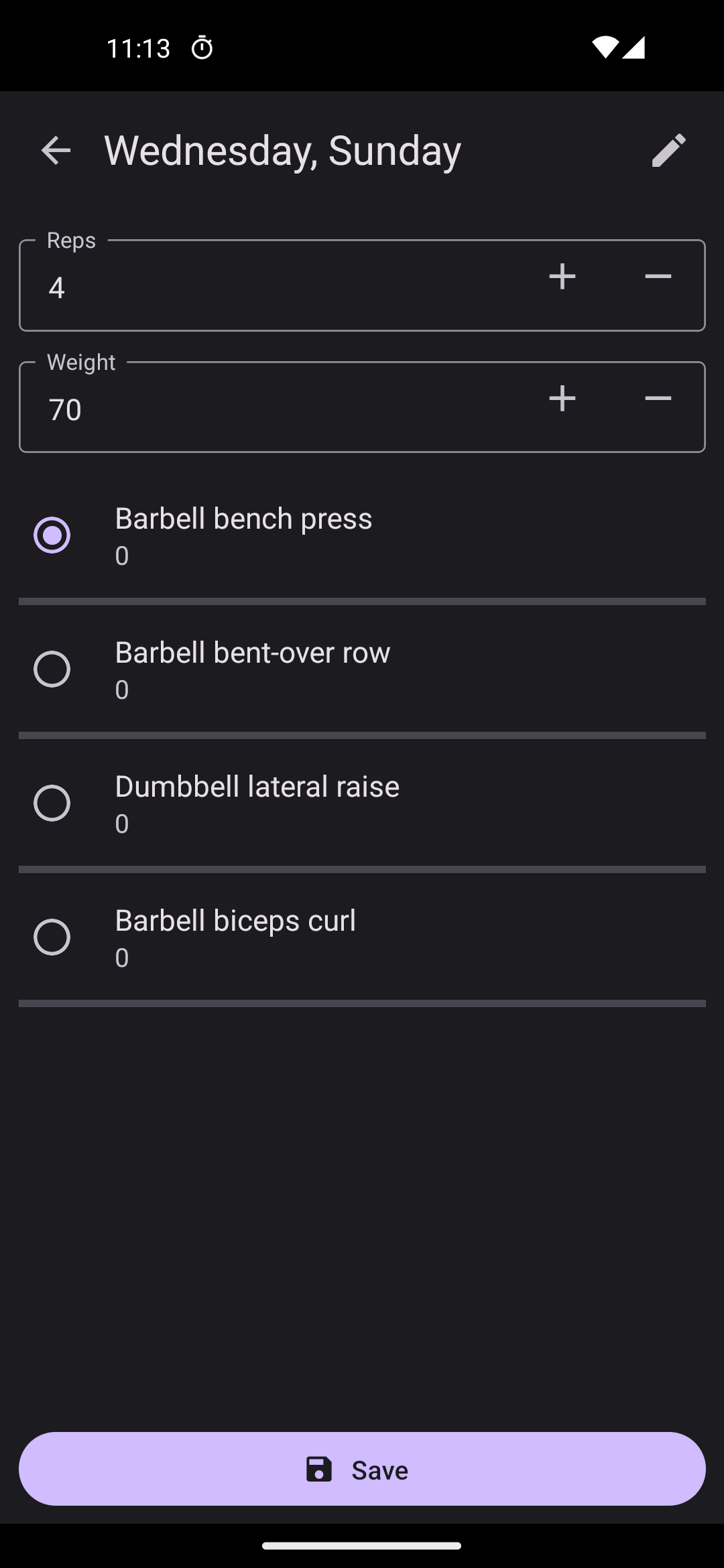Tap the Barbell biceps curl label
This screenshot has width=724, height=1568.
click(x=235, y=921)
